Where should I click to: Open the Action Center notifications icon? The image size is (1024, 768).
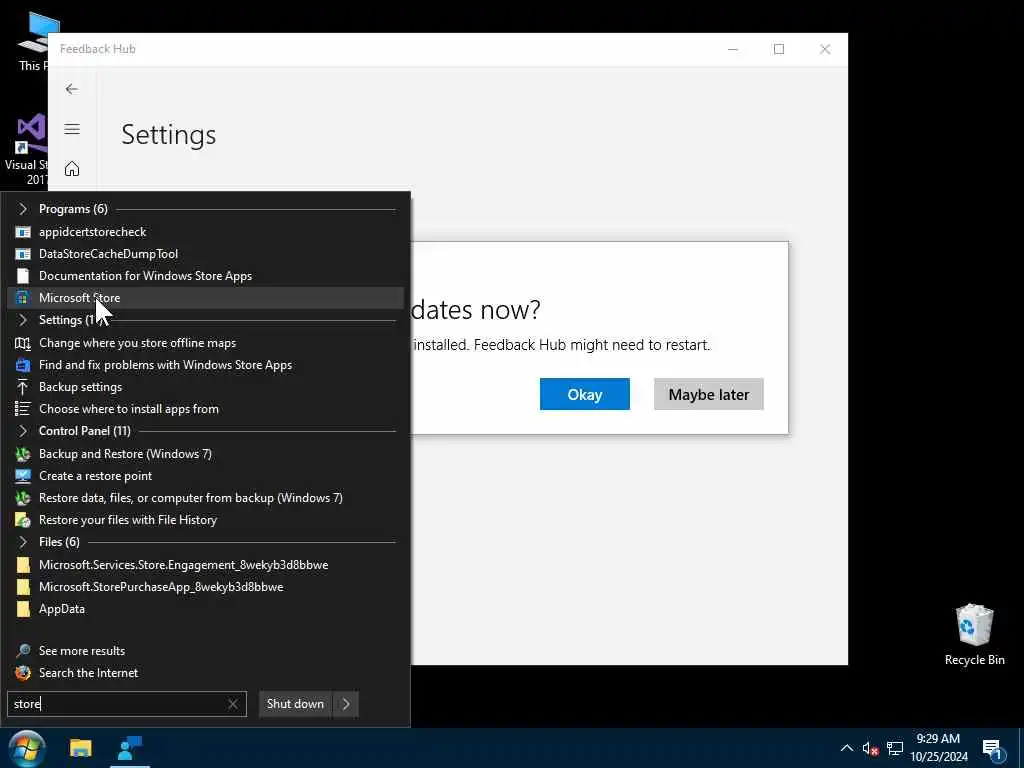pyautogui.click(x=992, y=750)
